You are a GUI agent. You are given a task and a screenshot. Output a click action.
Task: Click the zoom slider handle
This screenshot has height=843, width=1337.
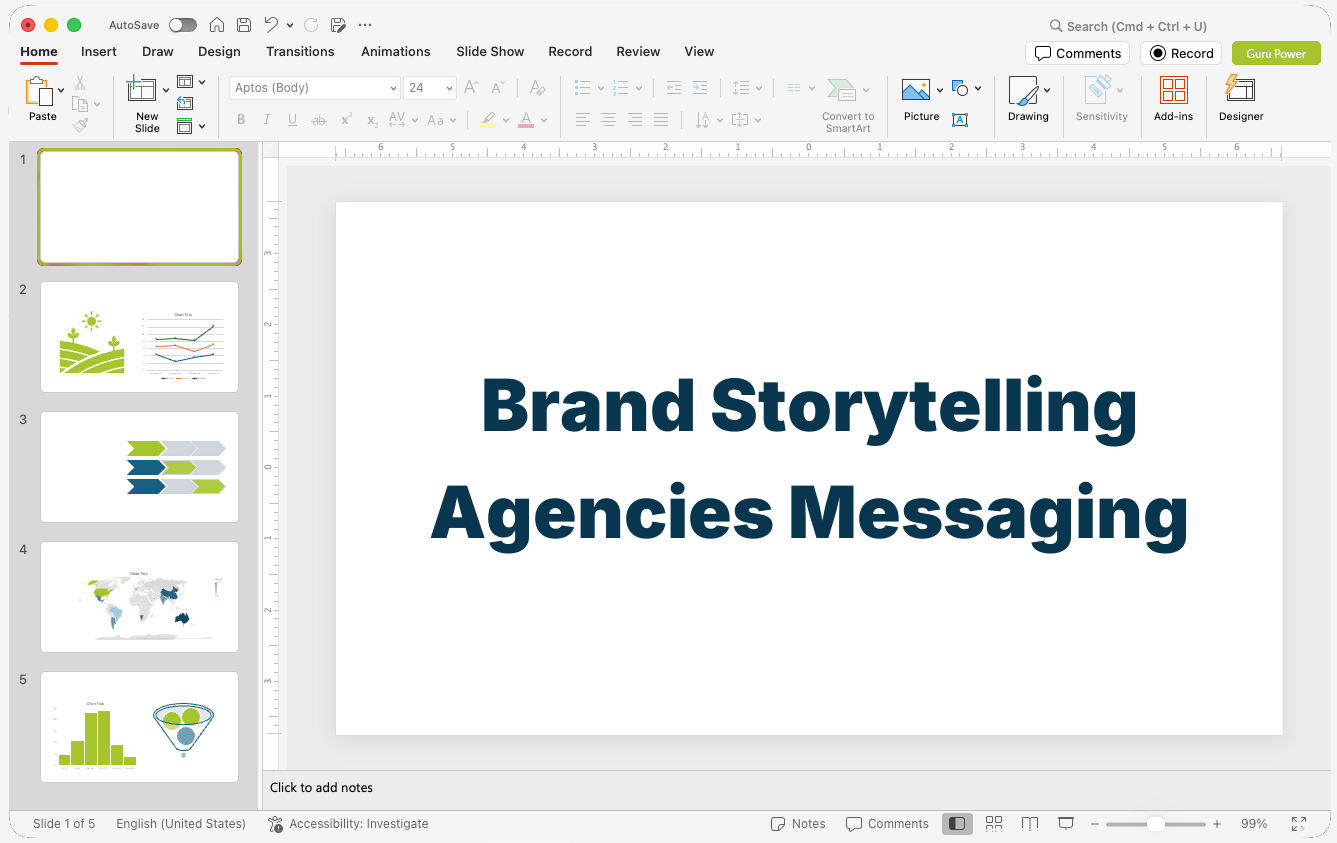coord(1156,824)
